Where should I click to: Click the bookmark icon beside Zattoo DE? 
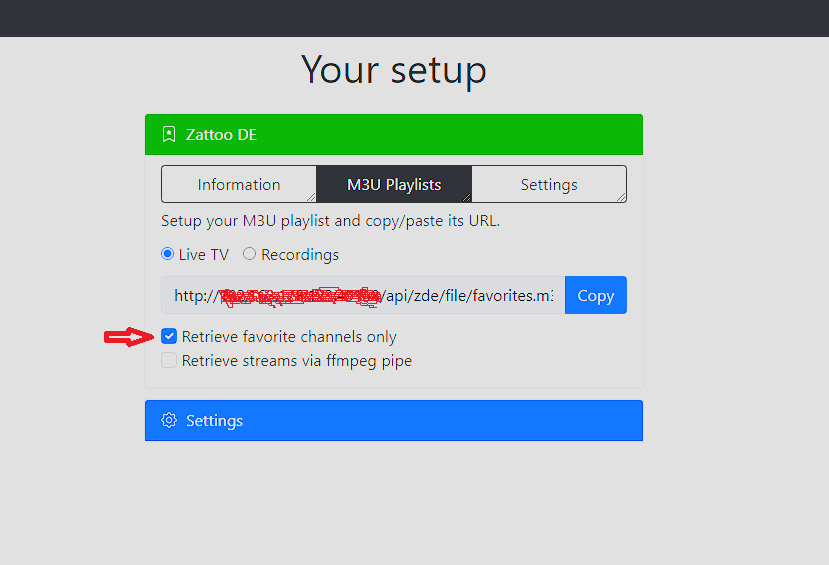(169, 134)
